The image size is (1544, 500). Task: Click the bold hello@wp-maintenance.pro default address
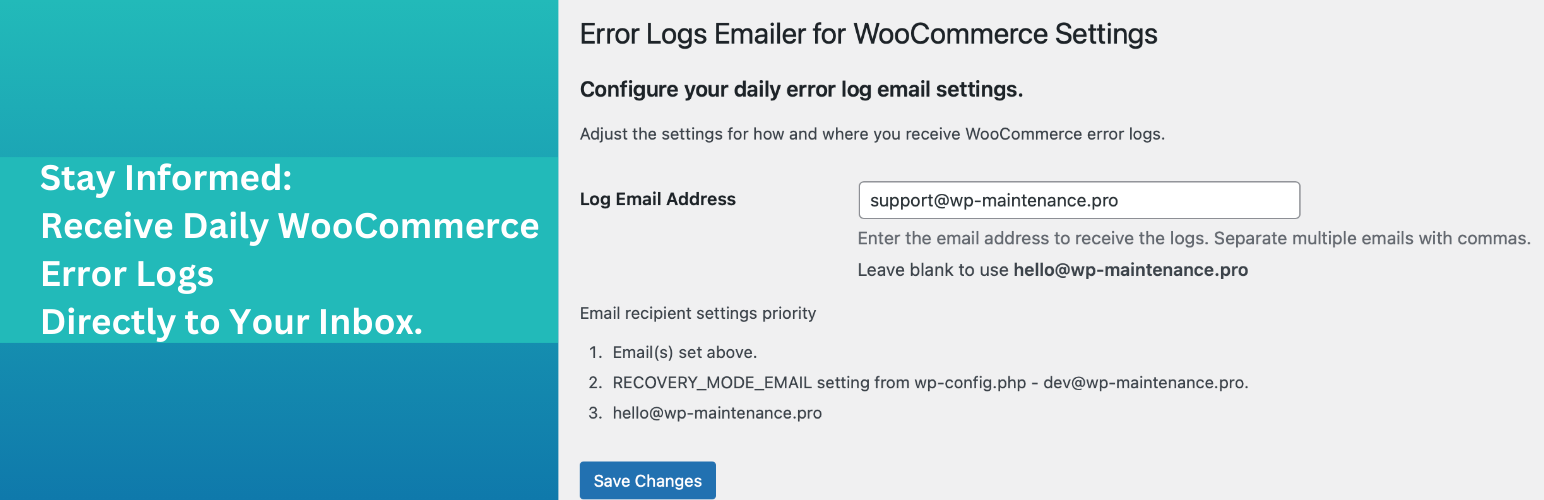click(1130, 270)
